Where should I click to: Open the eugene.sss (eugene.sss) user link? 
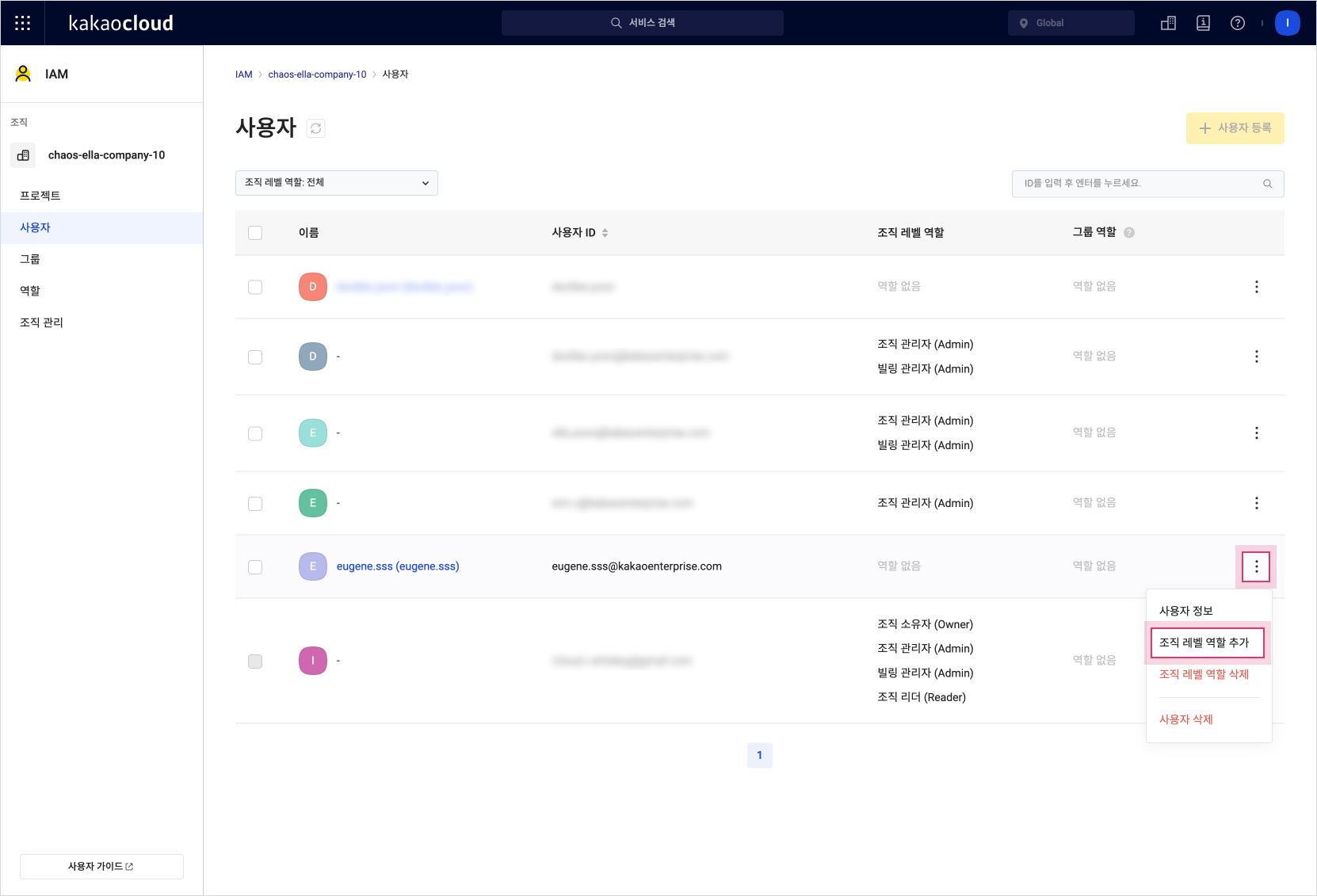point(398,566)
